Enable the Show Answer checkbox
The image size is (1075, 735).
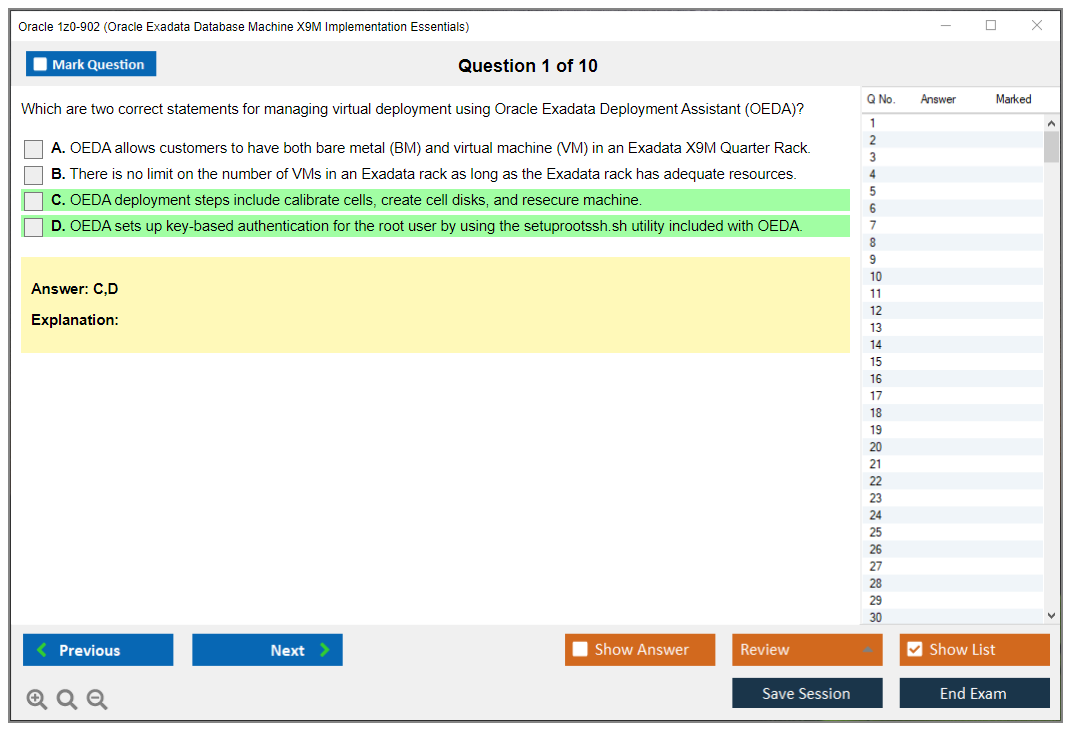click(579, 649)
